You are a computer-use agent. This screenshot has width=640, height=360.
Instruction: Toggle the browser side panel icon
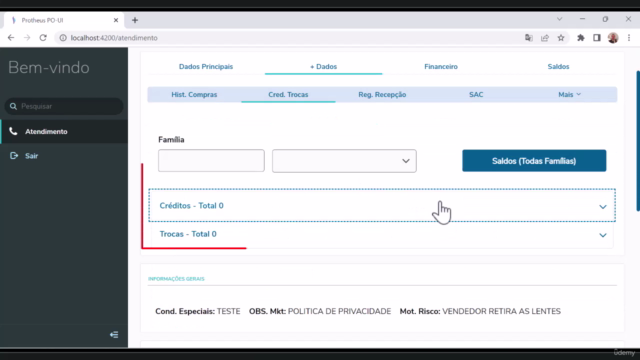click(x=597, y=38)
